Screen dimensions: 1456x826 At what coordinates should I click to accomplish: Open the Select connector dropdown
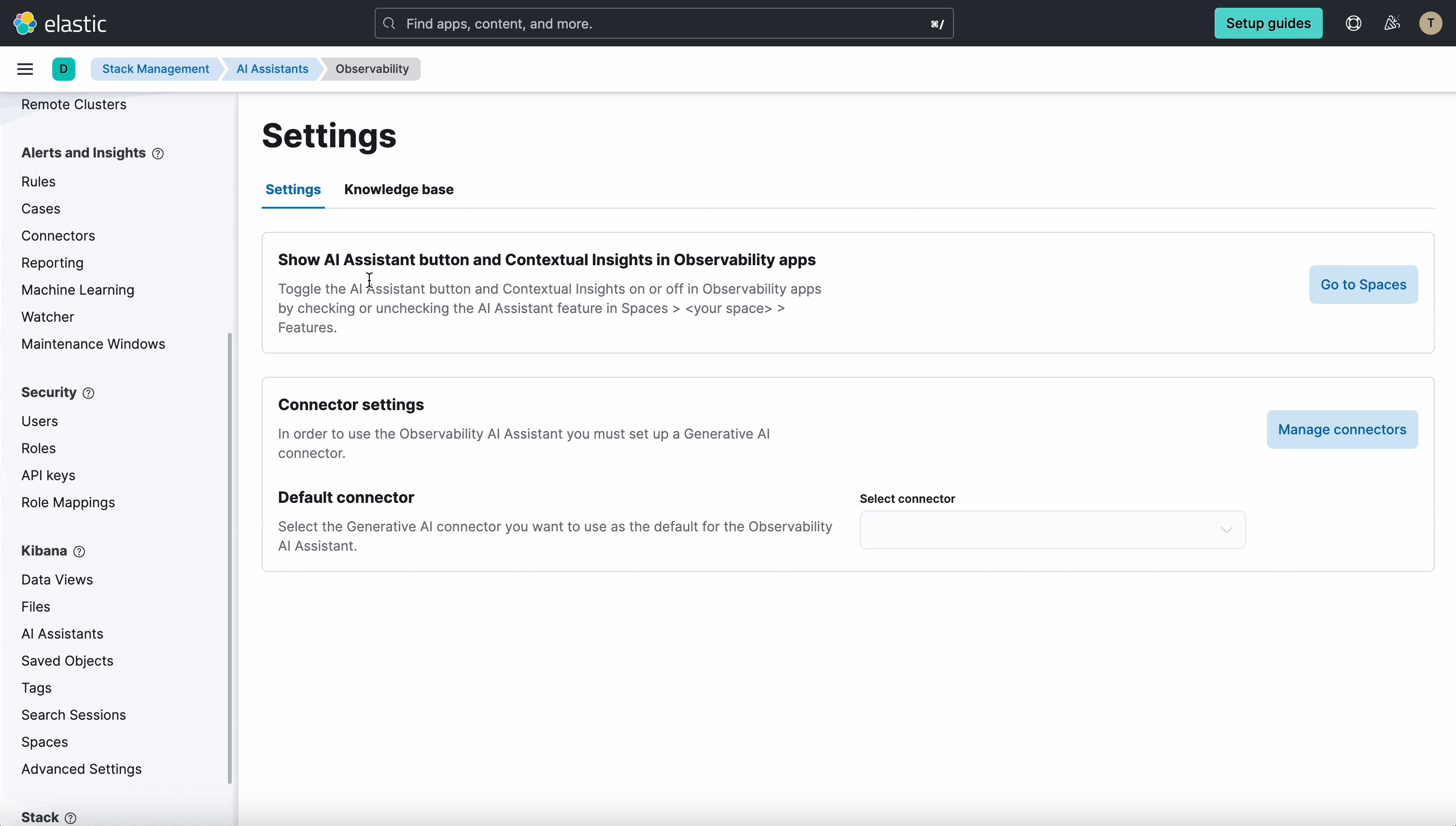1052,529
